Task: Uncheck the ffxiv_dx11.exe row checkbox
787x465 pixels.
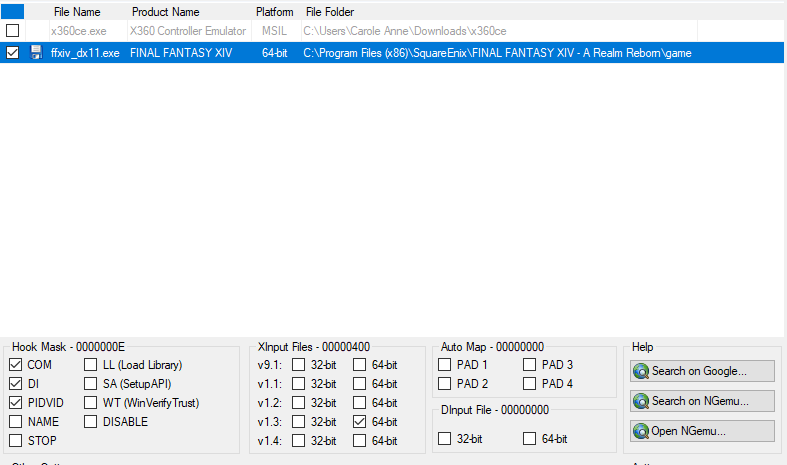Action: 13,52
